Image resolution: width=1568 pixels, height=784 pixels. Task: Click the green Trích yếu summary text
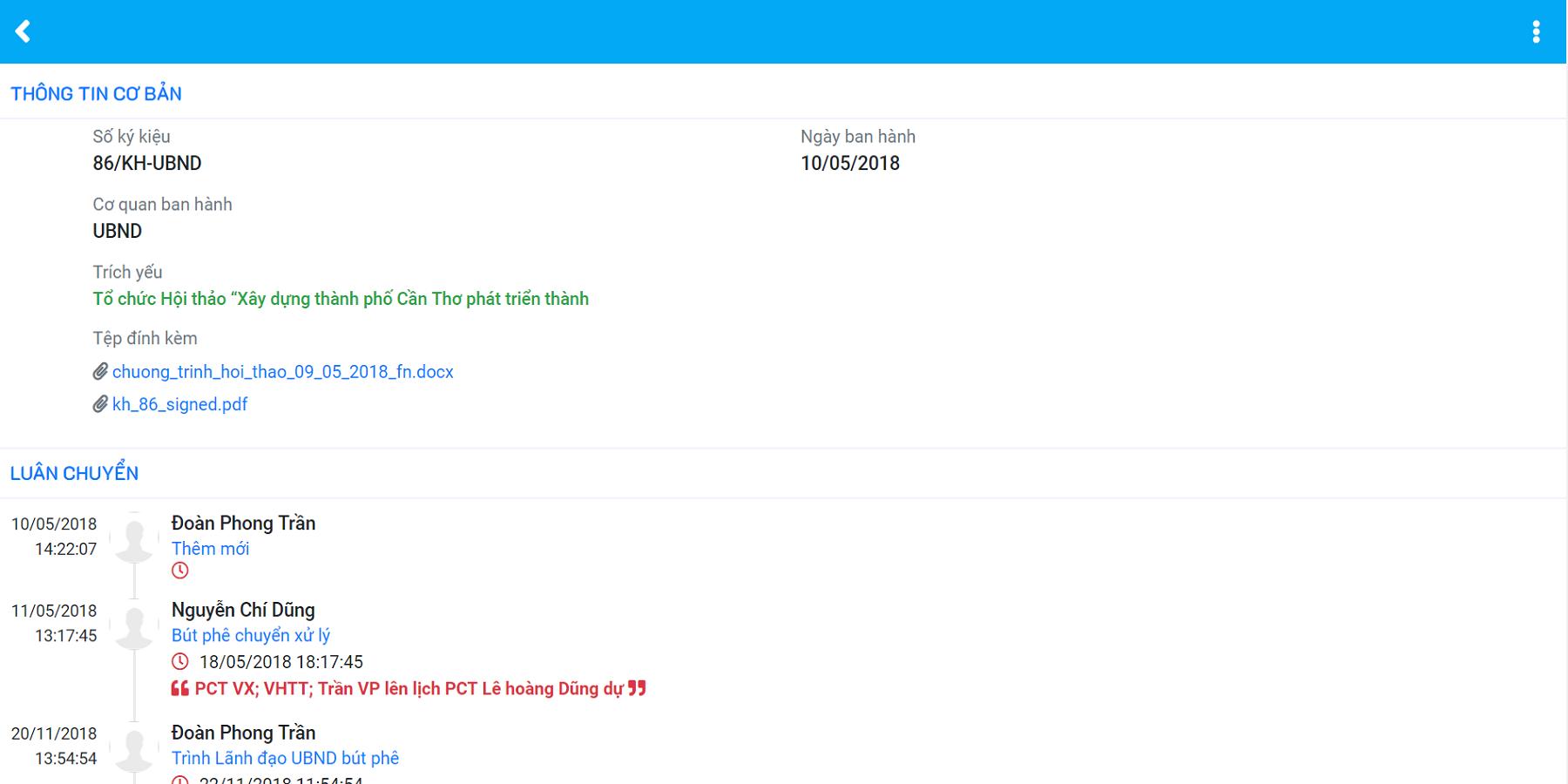point(341,299)
